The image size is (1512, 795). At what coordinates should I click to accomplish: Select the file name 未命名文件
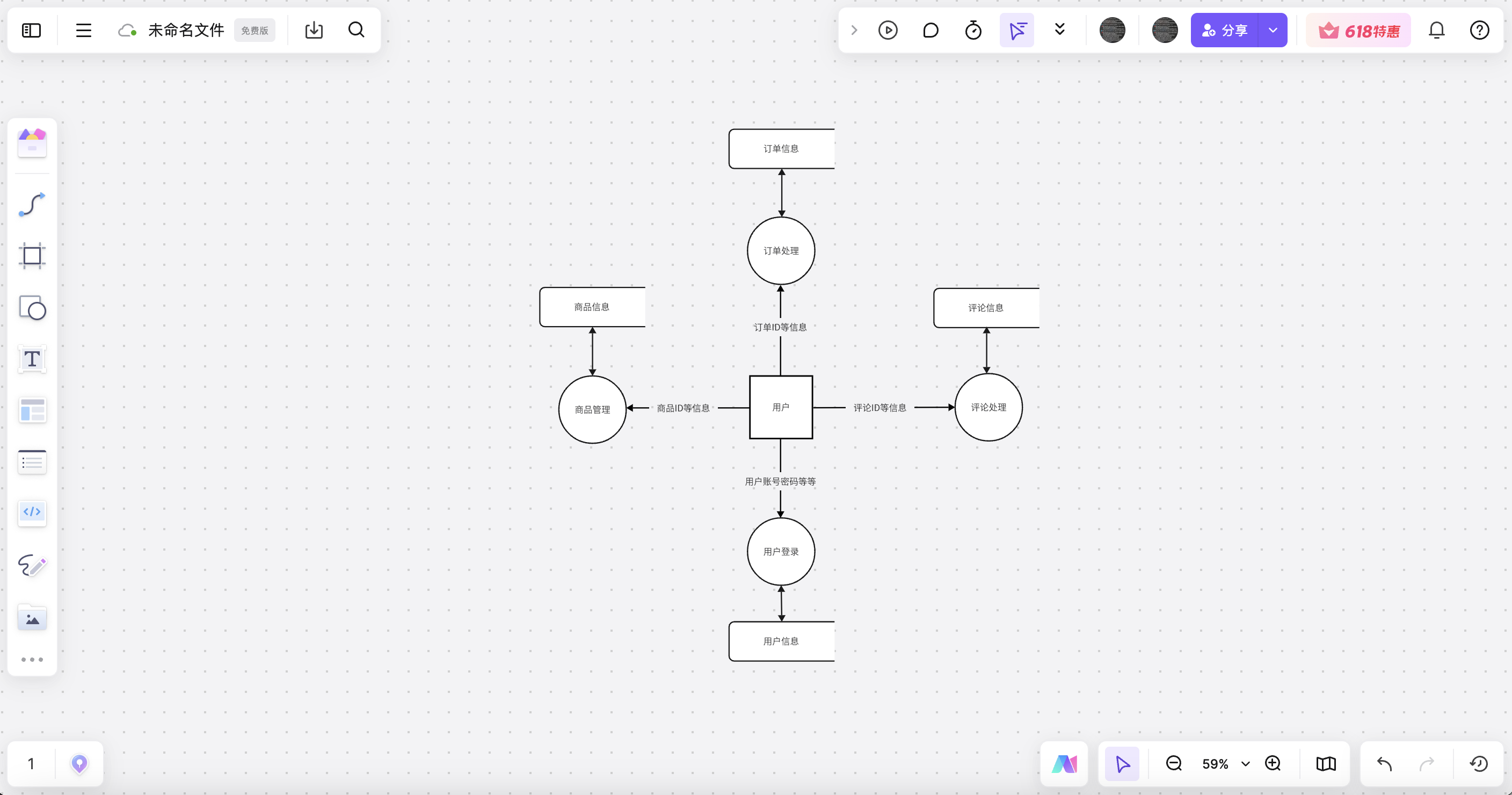[x=186, y=30]
